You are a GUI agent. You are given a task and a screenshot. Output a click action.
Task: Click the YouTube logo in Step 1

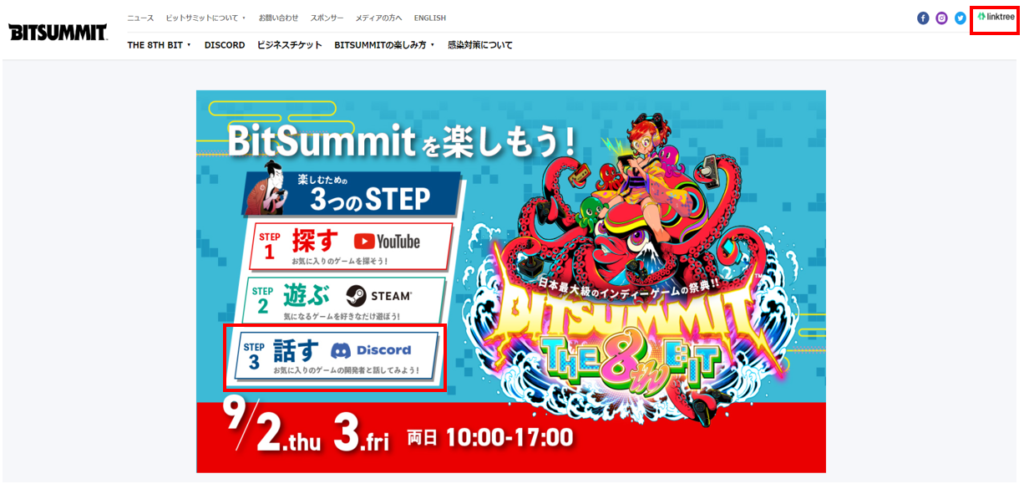tap(387, 242)
